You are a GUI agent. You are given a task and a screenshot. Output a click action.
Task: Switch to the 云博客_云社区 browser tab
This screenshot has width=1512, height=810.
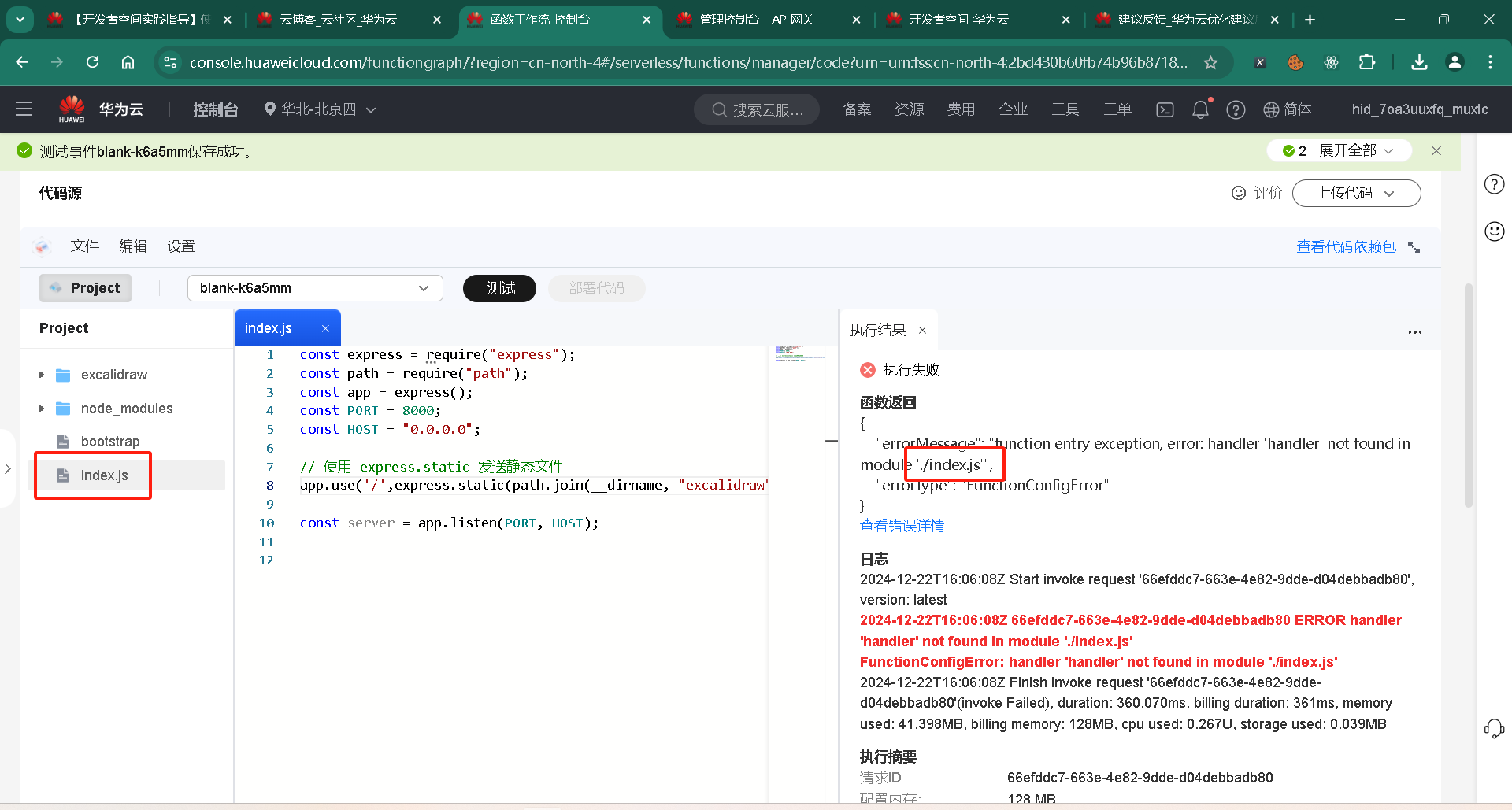pyautogui.click(x=350, y=20)
